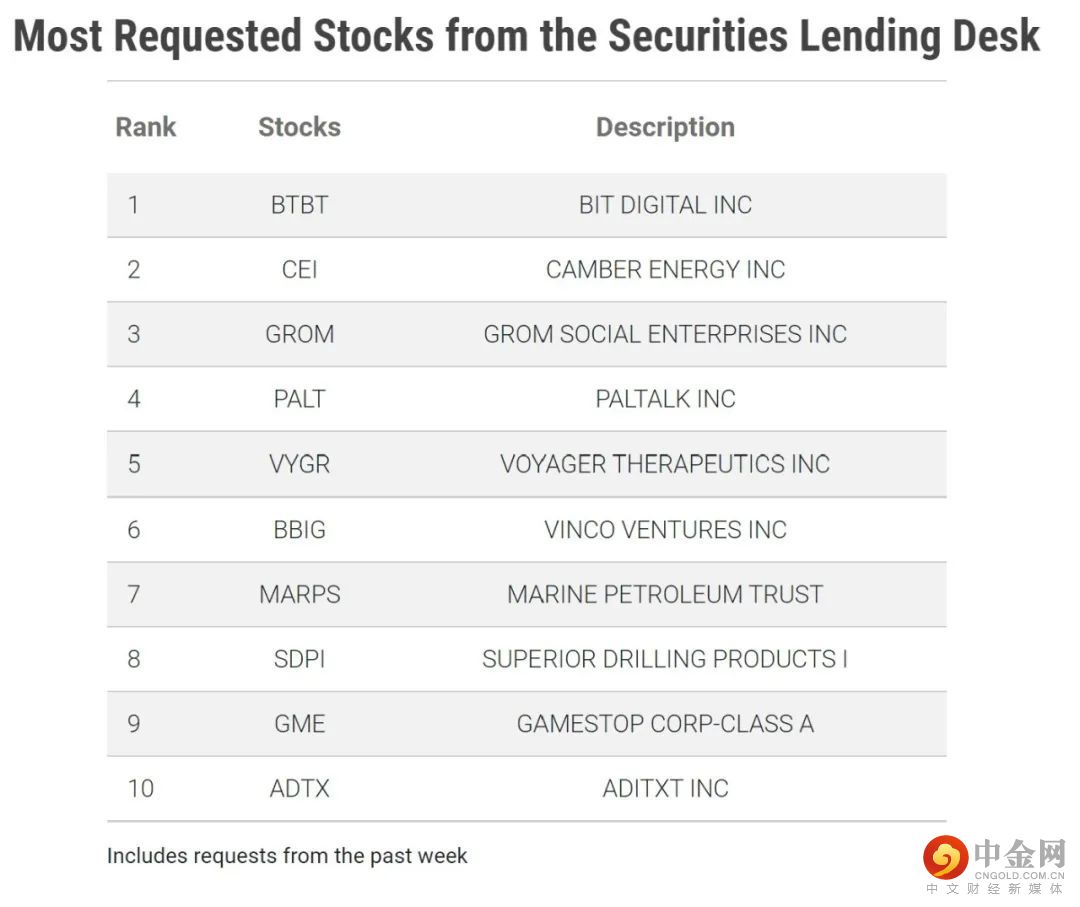The image size is (1080, 907).
Task: Click the Description column header
Action: click(665, 127)
